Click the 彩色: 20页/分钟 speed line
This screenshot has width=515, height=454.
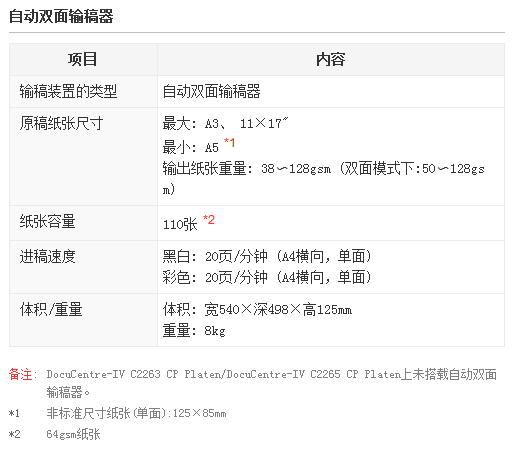pos(267,277)
